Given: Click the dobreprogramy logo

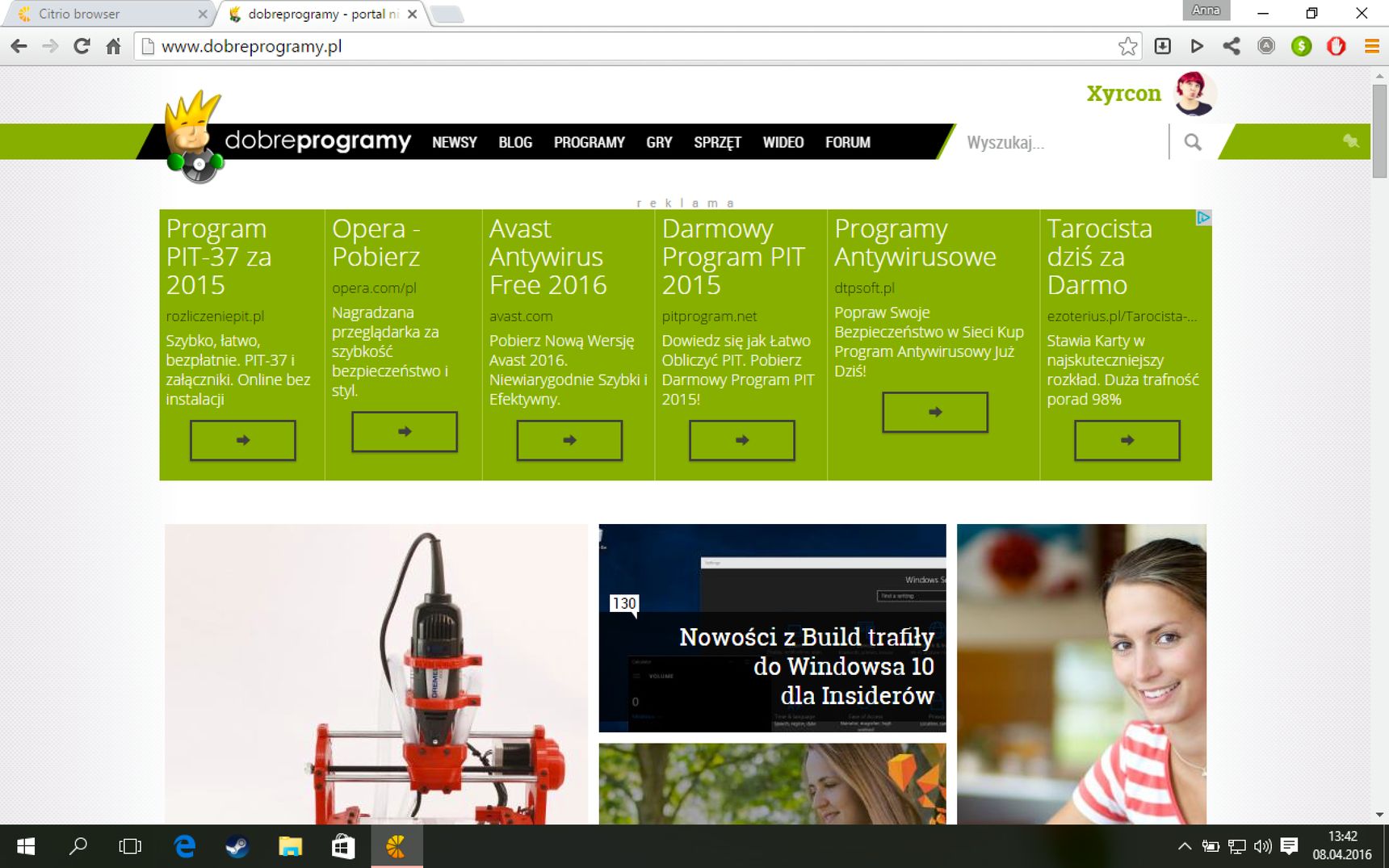Looking at the screenshot, I should pos(289,139).
